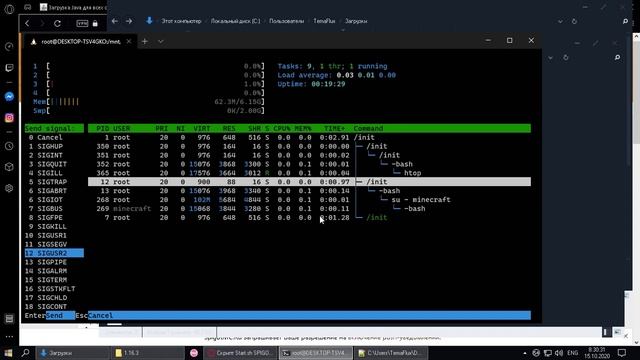Refresh icon in Explorer address bar
640x360 pixels.
pyautogui.click(x=574, y=21)
